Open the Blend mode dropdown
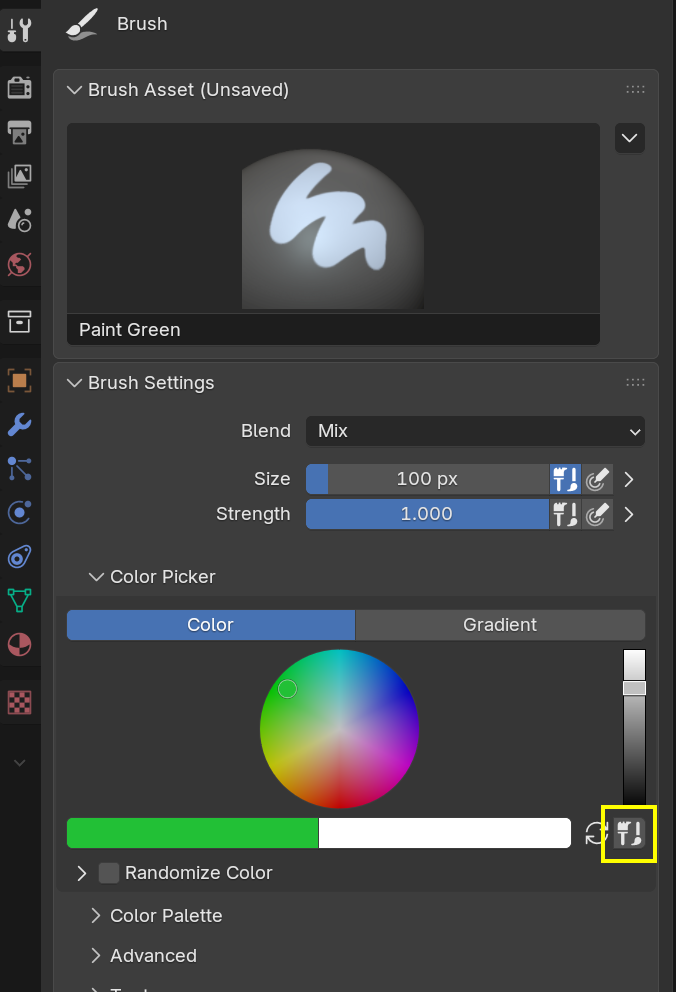Screen dimensions: 676x992 [x=475, y=431]
